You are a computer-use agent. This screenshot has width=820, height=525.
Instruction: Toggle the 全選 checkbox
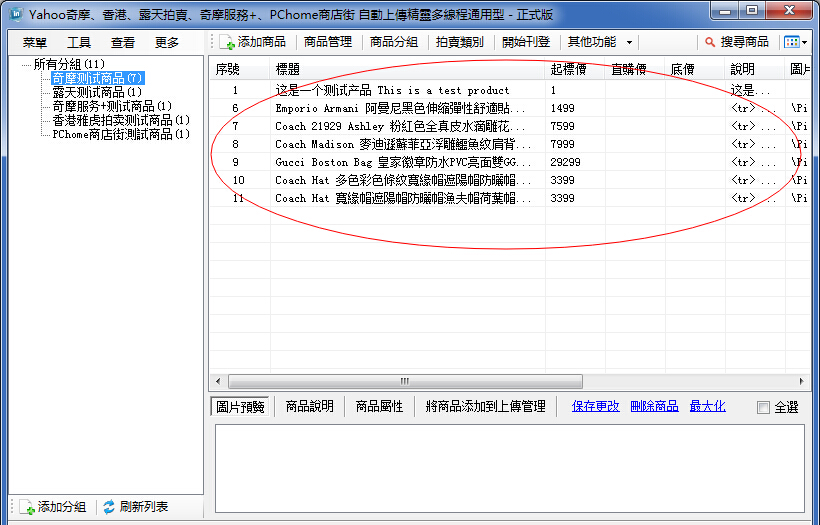click(x=764, y=407)
